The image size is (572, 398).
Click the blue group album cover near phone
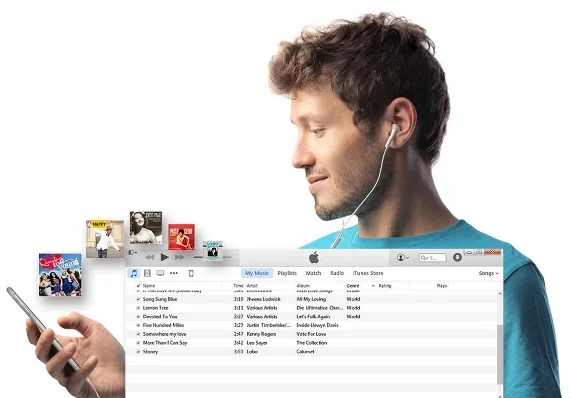tap(60, 275)
